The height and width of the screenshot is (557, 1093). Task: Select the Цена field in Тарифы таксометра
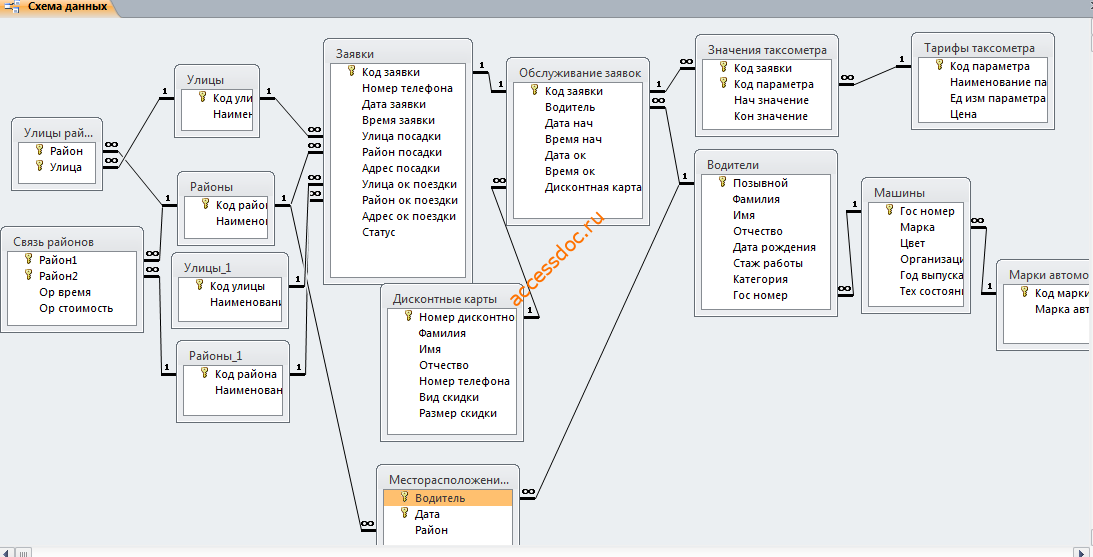click(963, 114)
